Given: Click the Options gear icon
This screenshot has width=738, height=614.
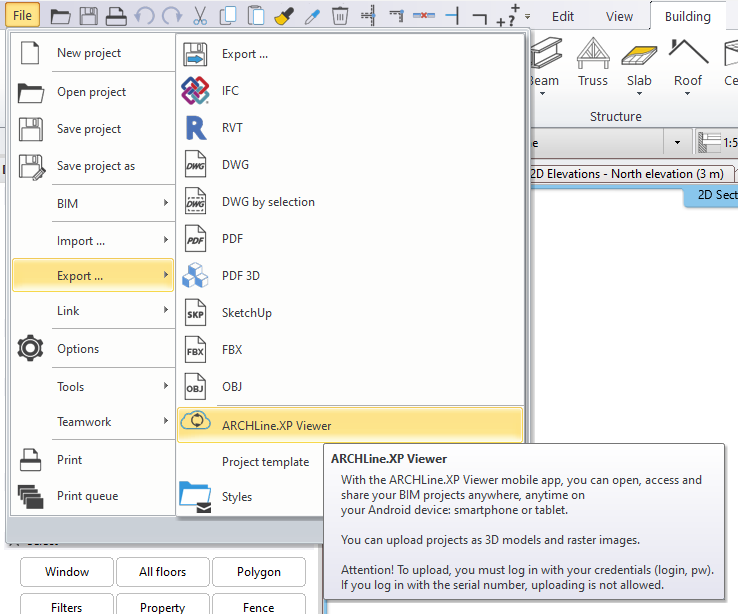Looking at the screenshot, I should 30,348.
